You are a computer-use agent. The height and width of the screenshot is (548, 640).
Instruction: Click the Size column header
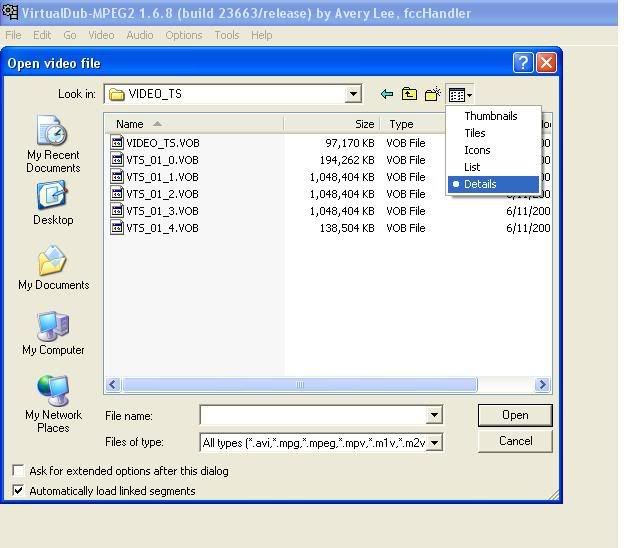click(x=331, y=124)
